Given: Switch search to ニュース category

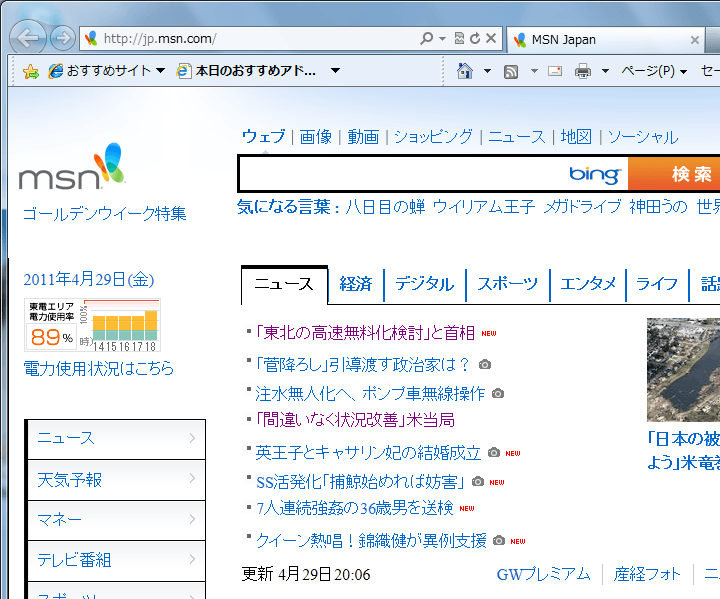Looking at the screenshot, I should [517, 137].
